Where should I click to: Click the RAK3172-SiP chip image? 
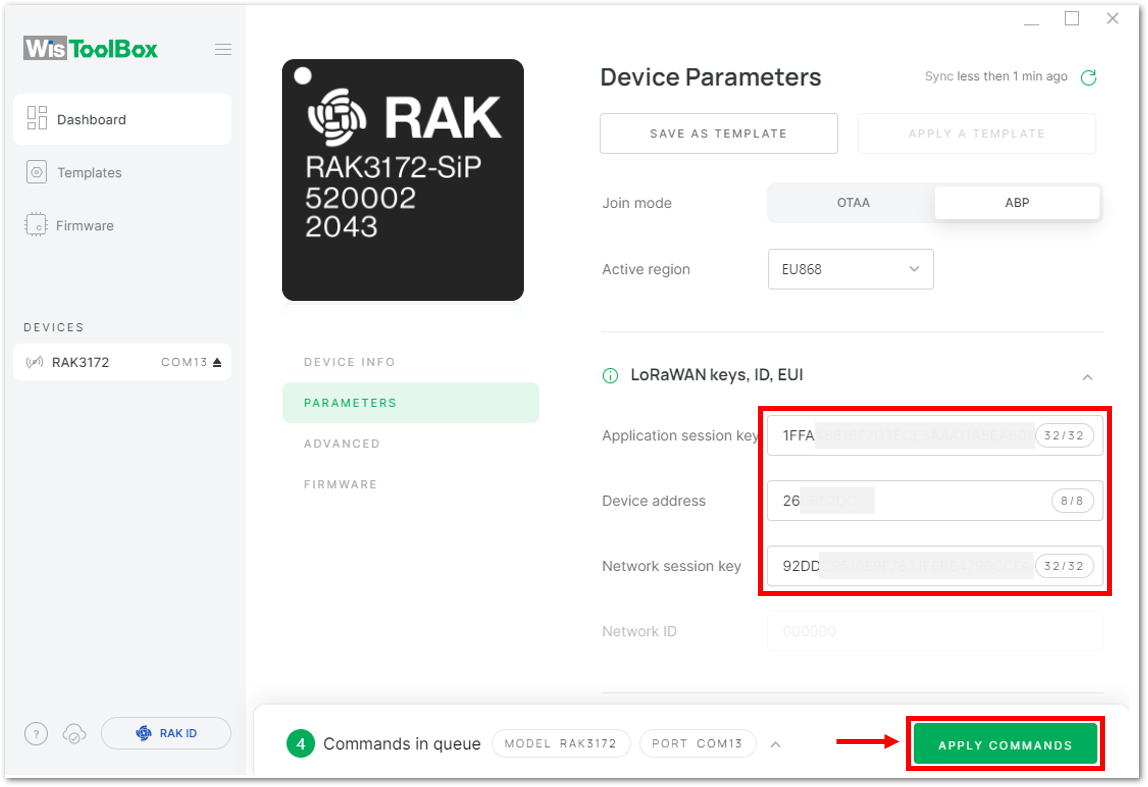[x=403, y=180]
